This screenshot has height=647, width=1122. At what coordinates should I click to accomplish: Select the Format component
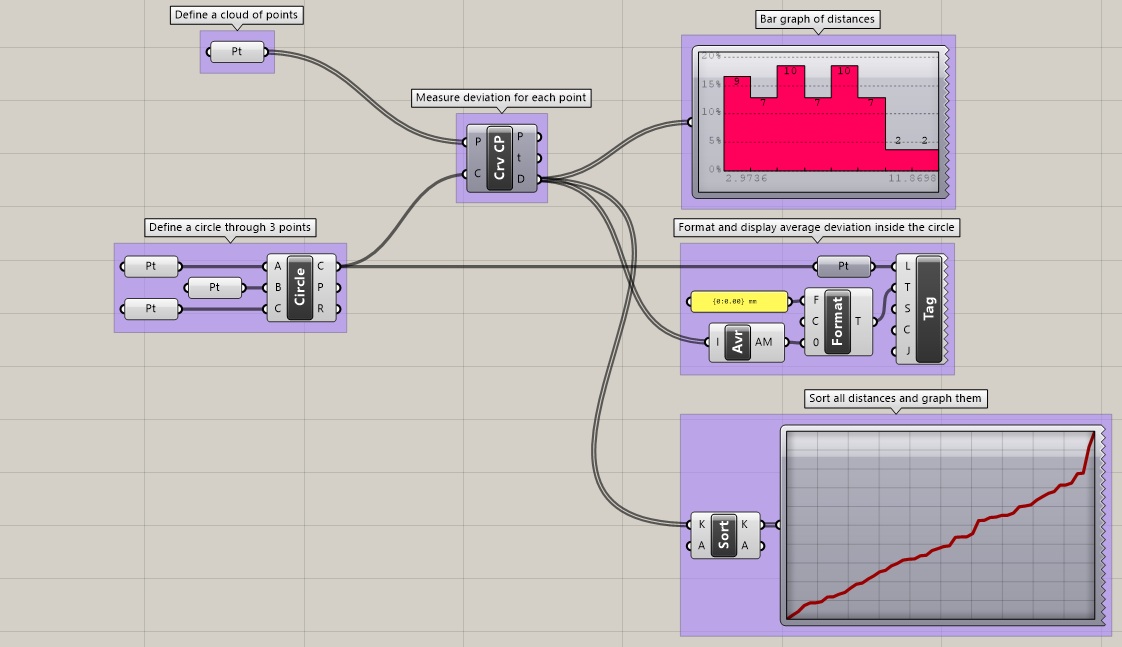click(837, 322)
